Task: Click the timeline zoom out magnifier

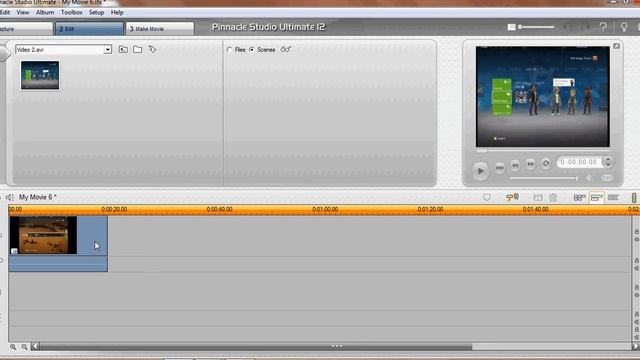Action: tap(24, 347)
